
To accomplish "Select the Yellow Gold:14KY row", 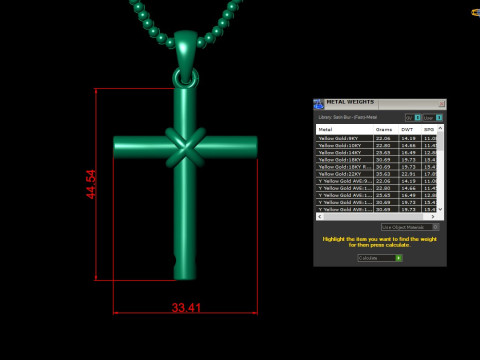I will click(376, 153).
